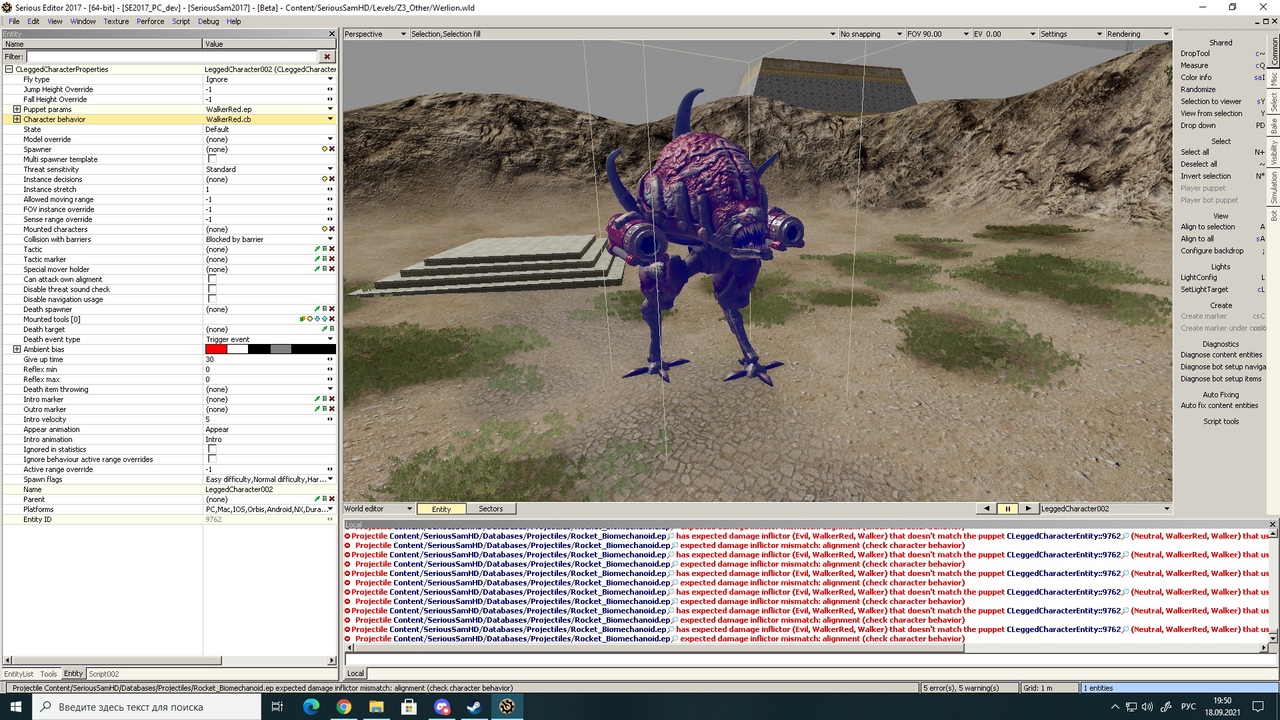Pick Special mover holder entity
Image resolution: width=1280 pixels, height=720 pixels.
tap(317, 269)
